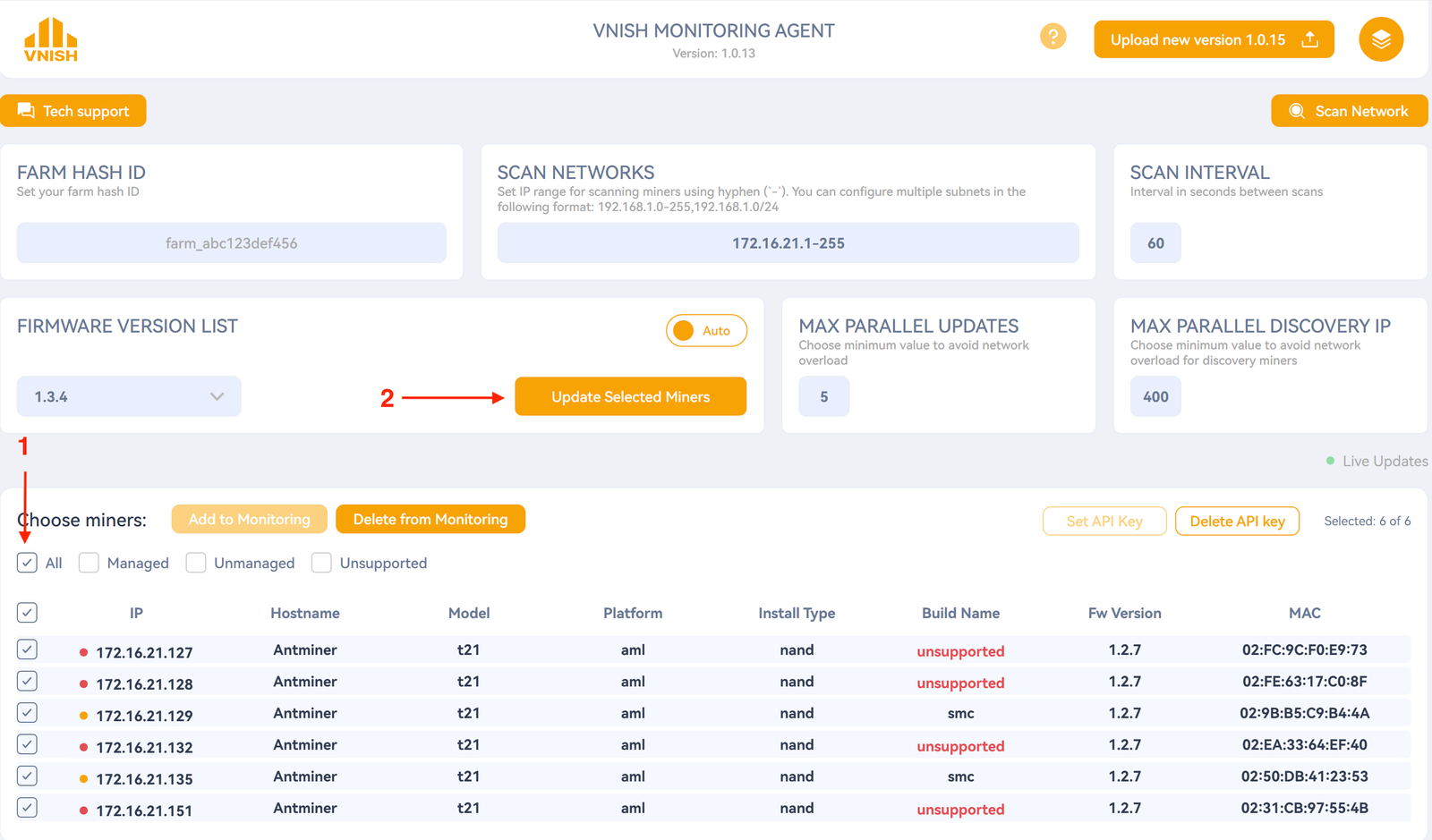1432x840 pixels.
Task: Click the Build Name column header
Action: tap(960, 613)
